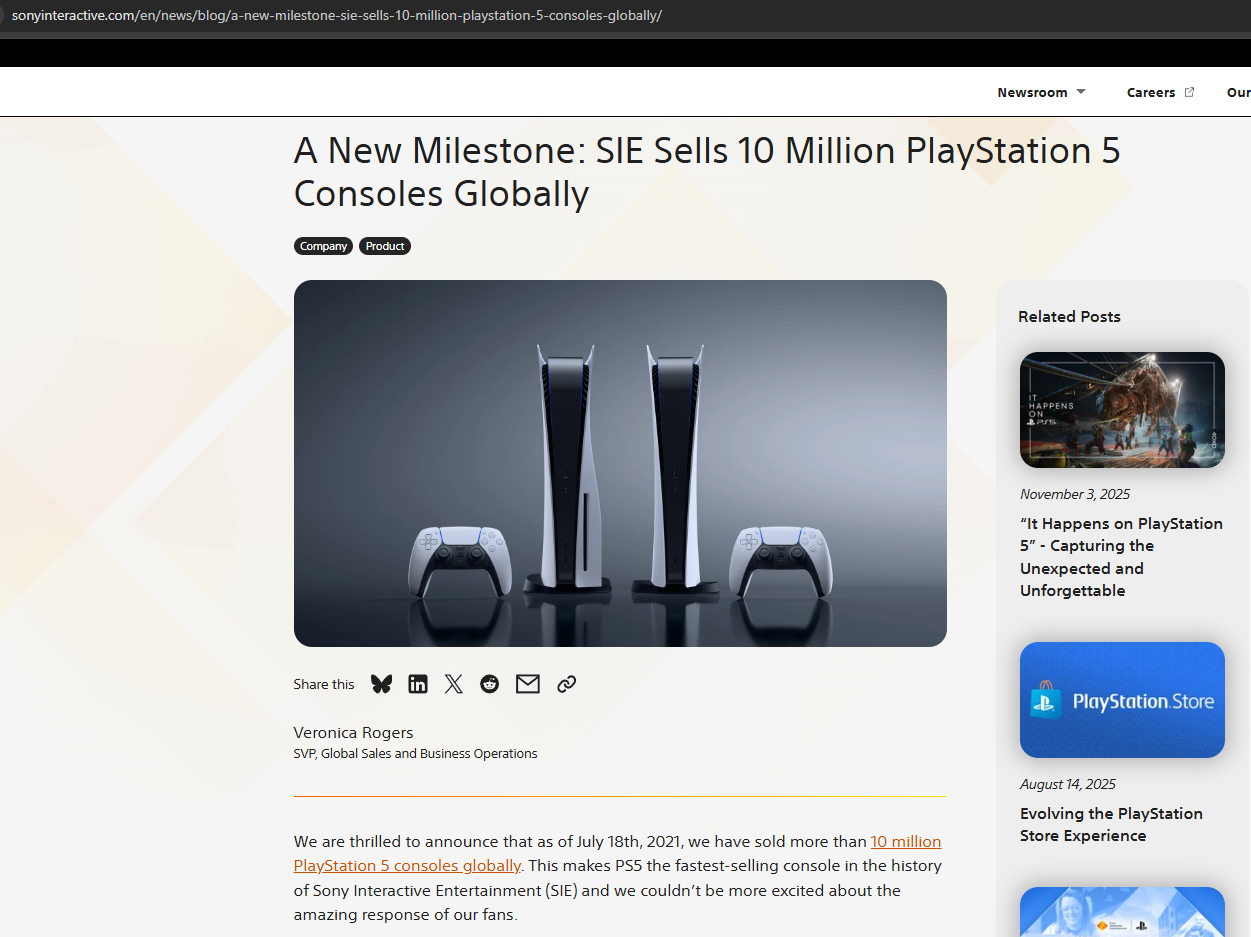Click the "Share this" label
Image resolution: width=1251 pixels, height=937 pixels.
click(x=324, y=684)
